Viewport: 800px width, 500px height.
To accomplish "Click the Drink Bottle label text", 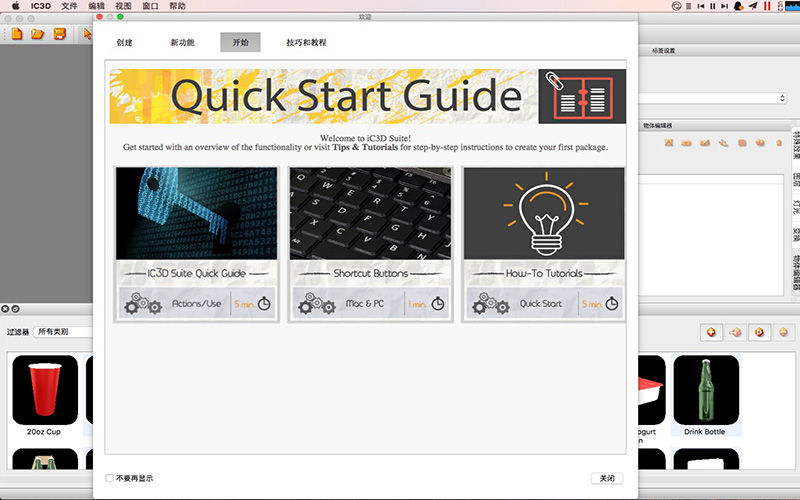I will (x=705, y=432).
